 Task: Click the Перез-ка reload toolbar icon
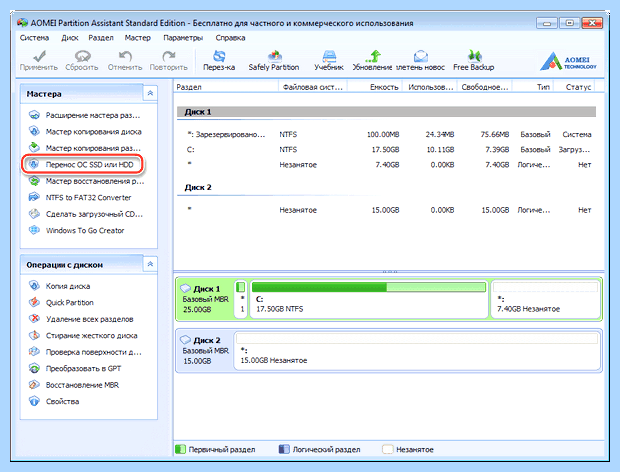(219, 56)
